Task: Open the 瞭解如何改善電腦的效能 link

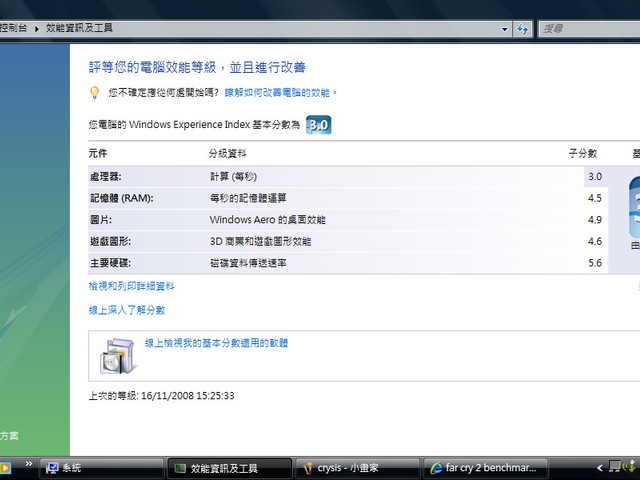Action: tap(280, 93)
